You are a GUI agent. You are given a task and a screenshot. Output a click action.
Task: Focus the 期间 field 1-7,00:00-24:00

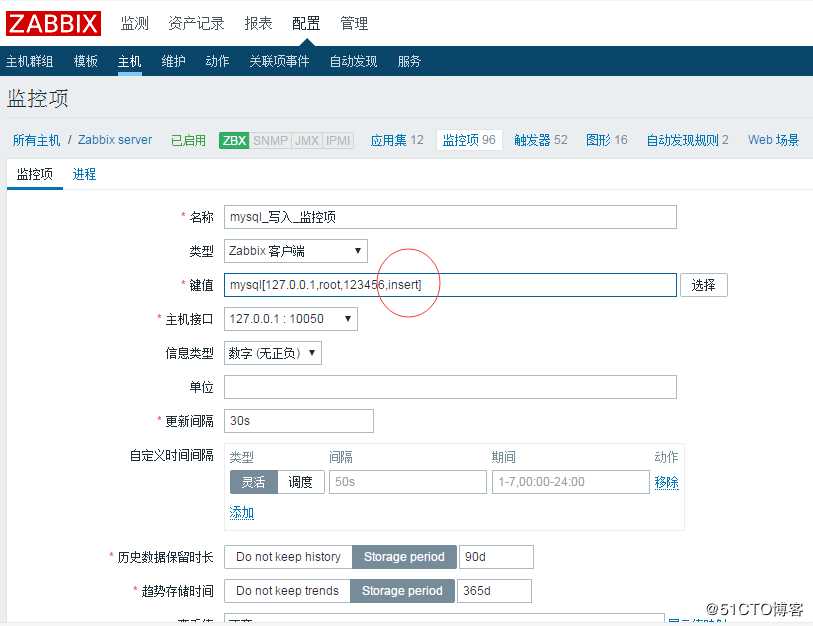pos(570,482)
